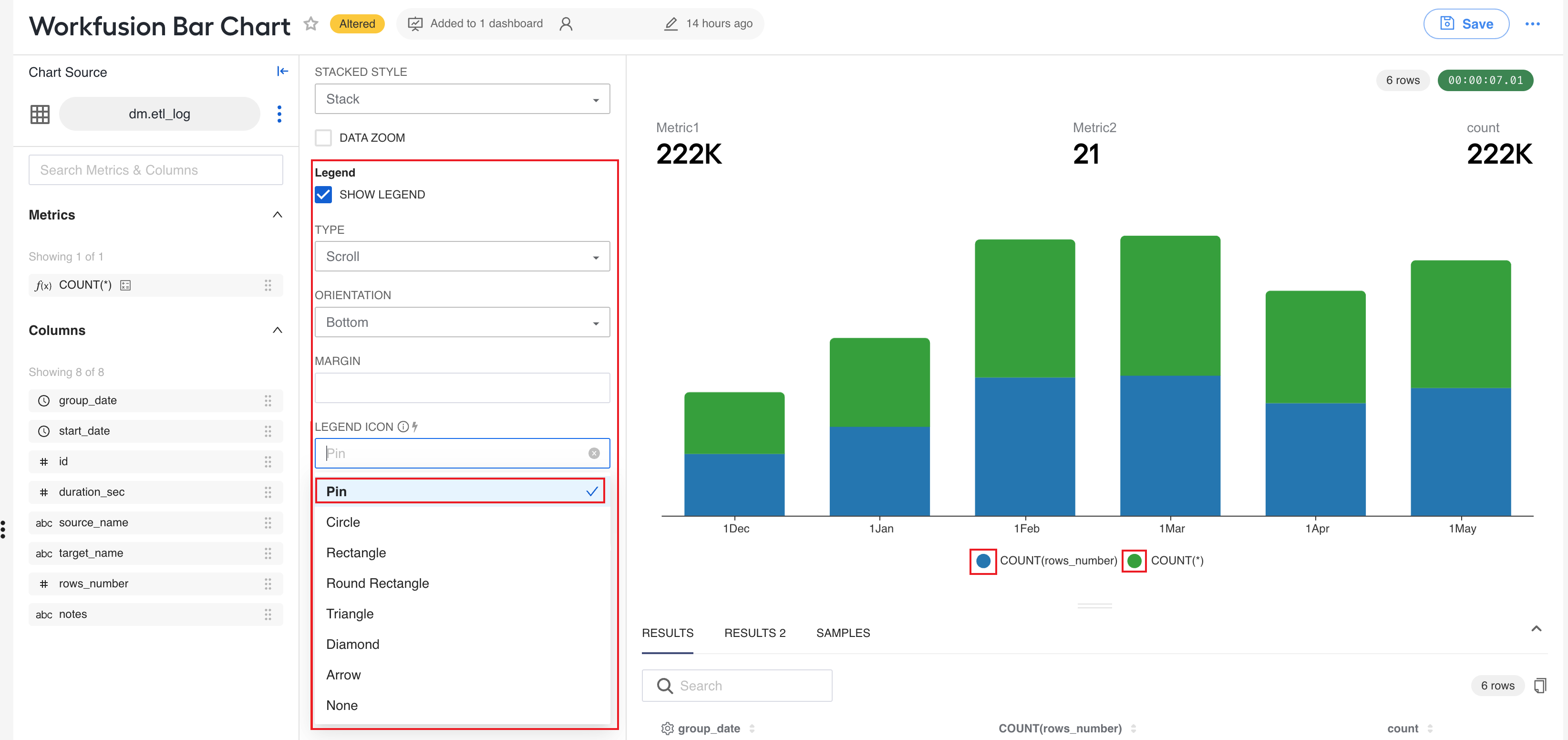Viewport: 1568px width, 740px height.
Task: Switch to the Results 2 tab
Action: pos(755,633)
